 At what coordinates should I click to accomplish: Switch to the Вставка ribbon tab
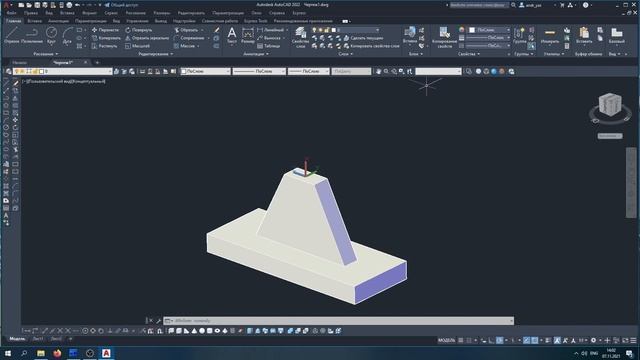[x=34, y=21]
